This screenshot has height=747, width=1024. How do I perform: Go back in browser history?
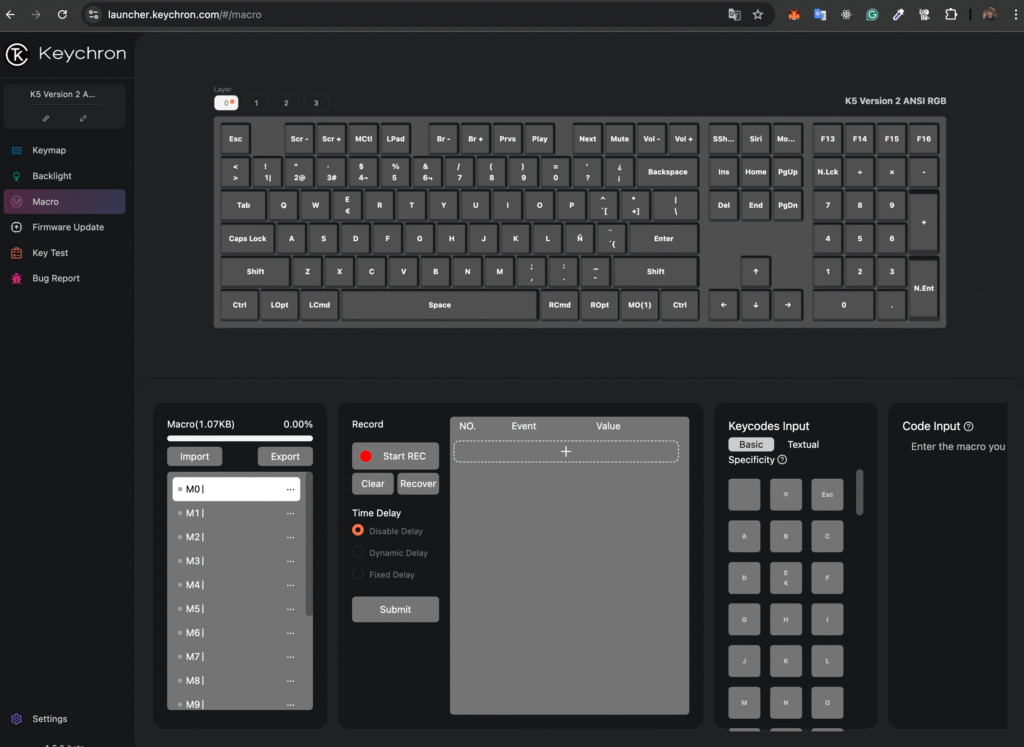10,14
